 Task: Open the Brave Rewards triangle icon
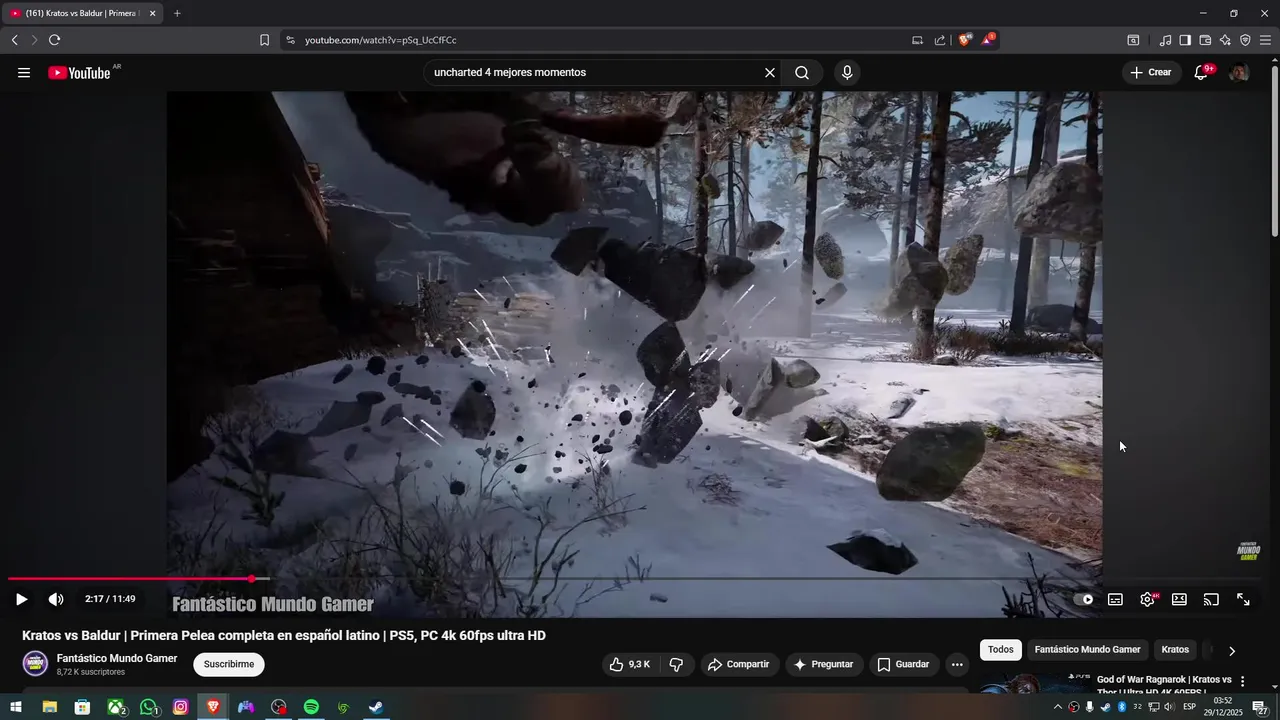(x=988, y=40)
